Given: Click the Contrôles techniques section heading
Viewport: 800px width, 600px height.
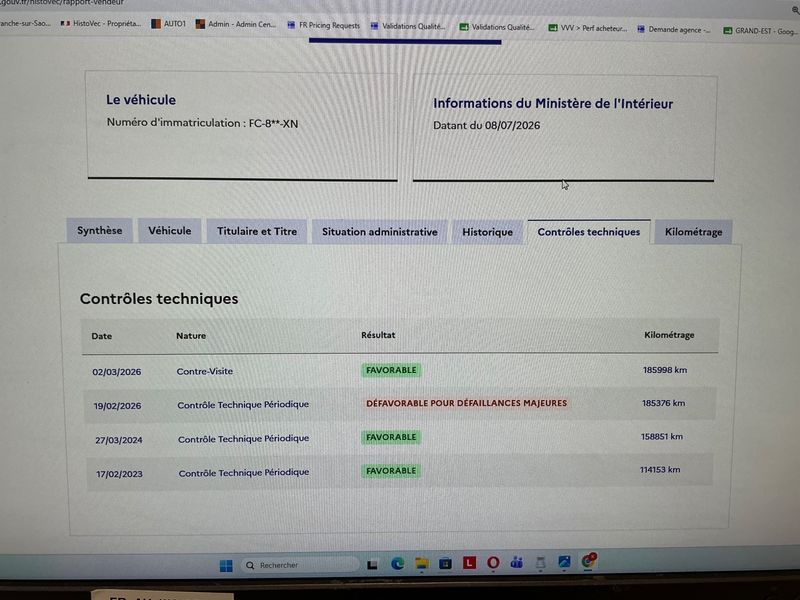Looking at the screenshot, I should [159, 299].
